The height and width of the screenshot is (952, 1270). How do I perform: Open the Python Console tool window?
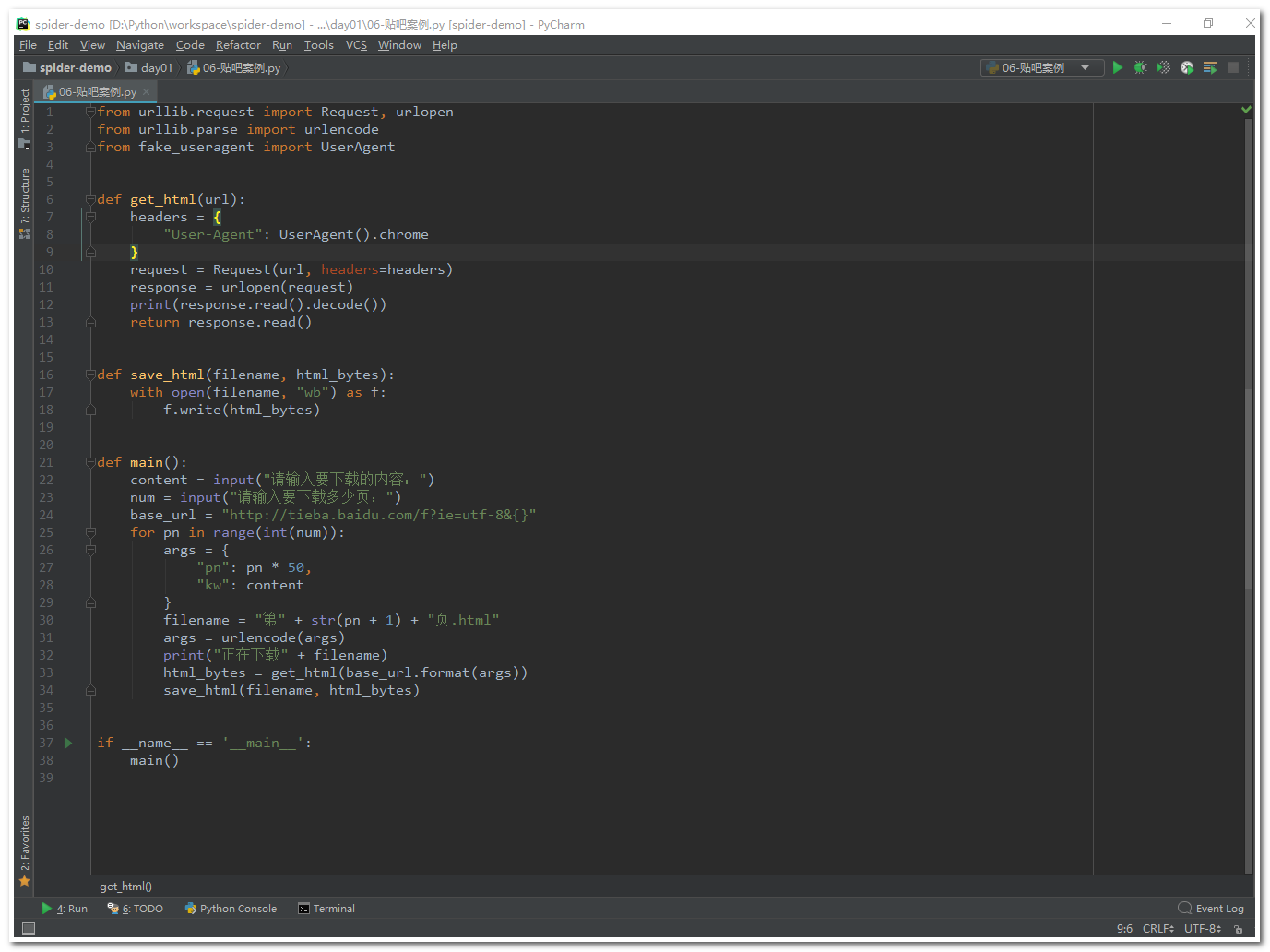(x=231, y=909)
